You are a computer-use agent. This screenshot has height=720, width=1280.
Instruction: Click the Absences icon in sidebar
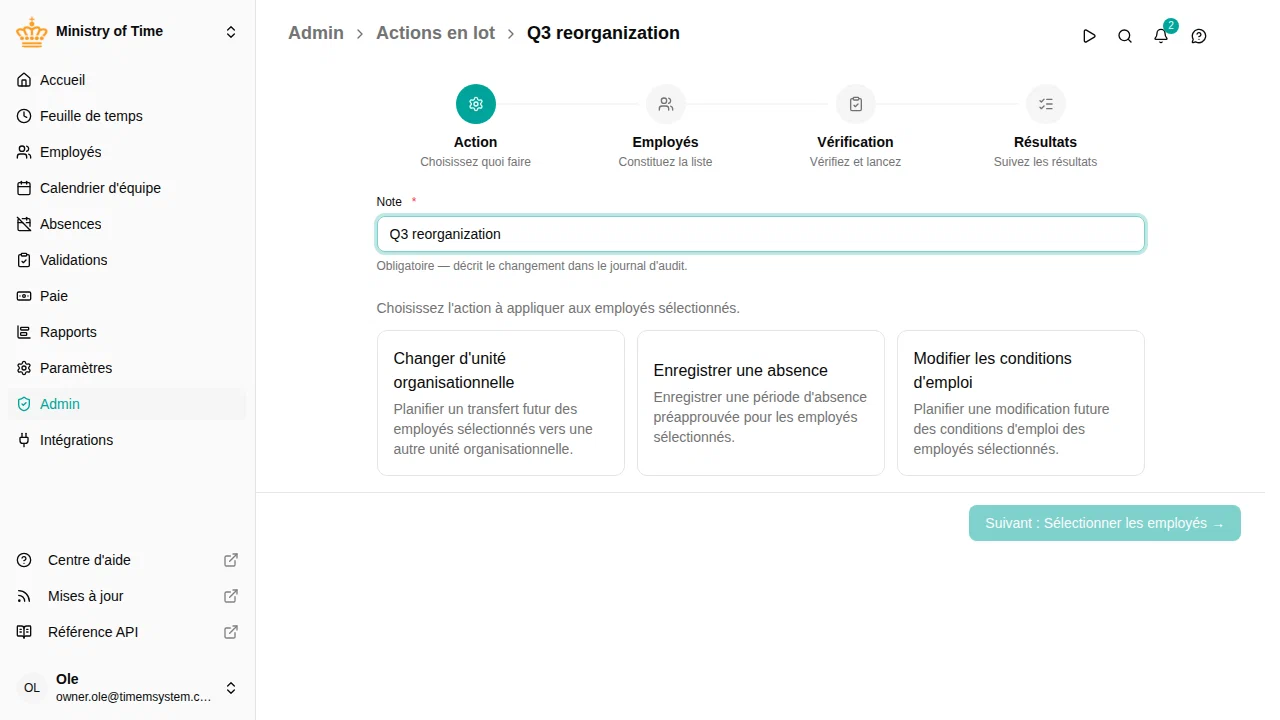25,224
